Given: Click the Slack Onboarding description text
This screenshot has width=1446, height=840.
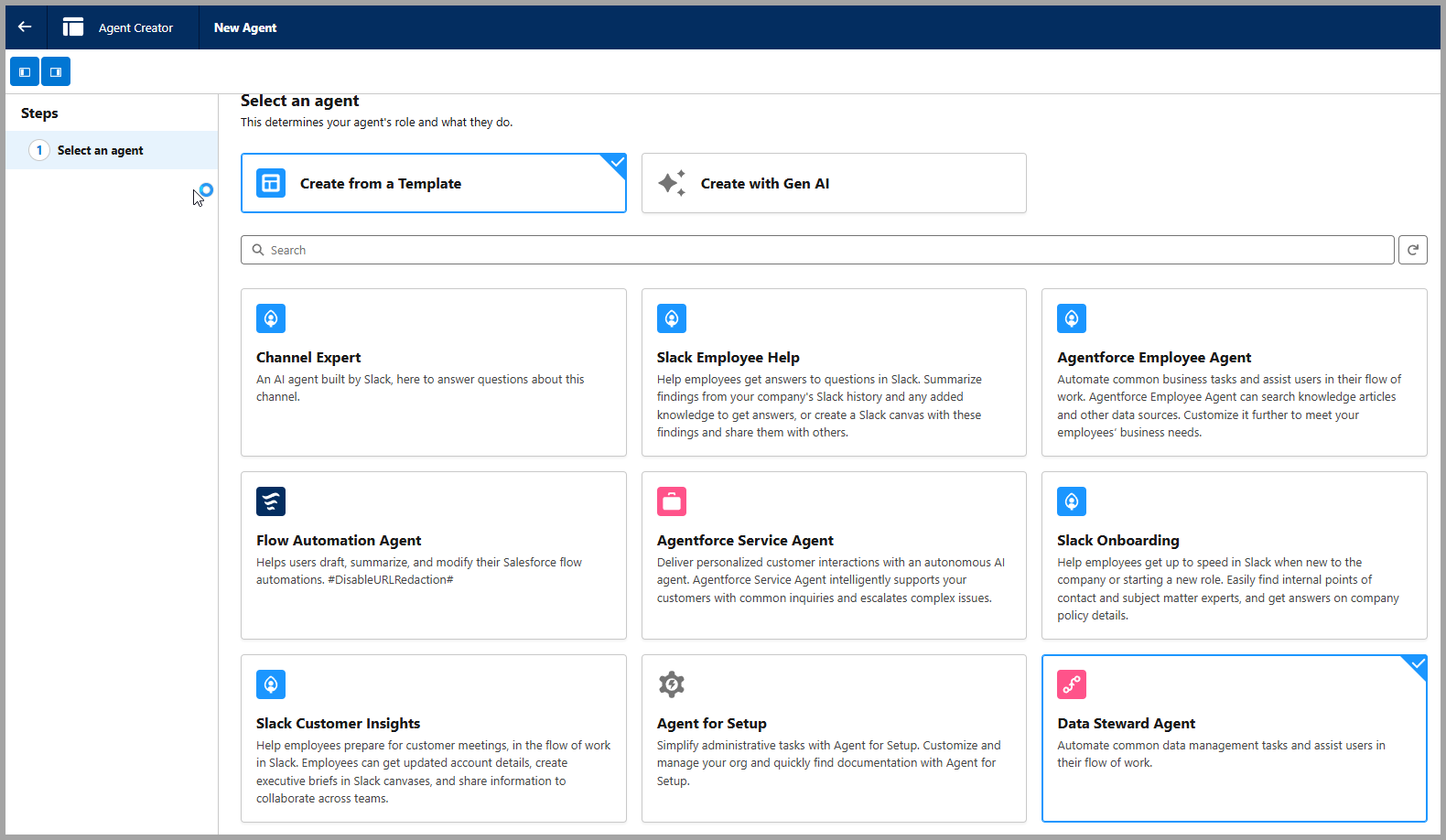Looking at the screenshot, I should tap(1228, 589).
